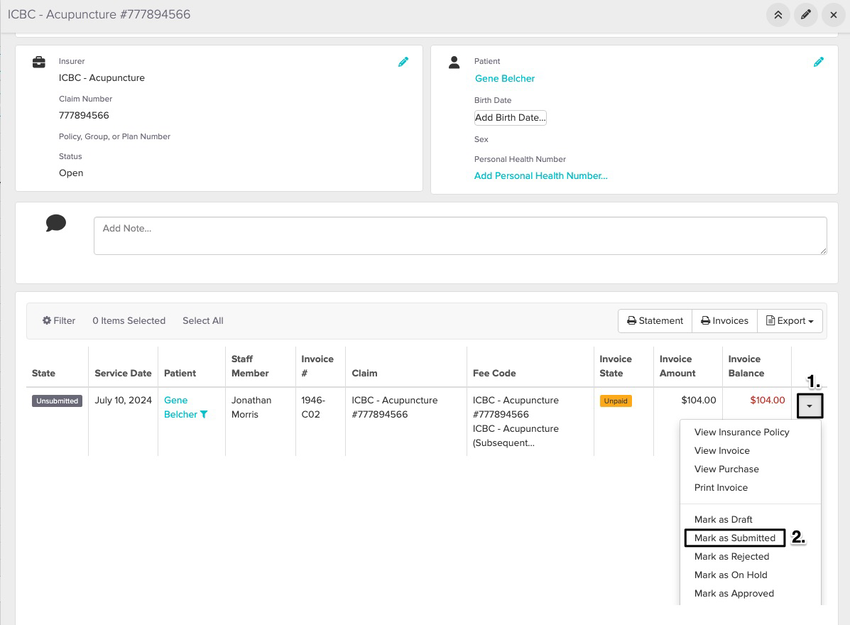The height and width of the screenshot is (625, 850).
Task: Select Mark as On Hold
Action: point(731,575)
